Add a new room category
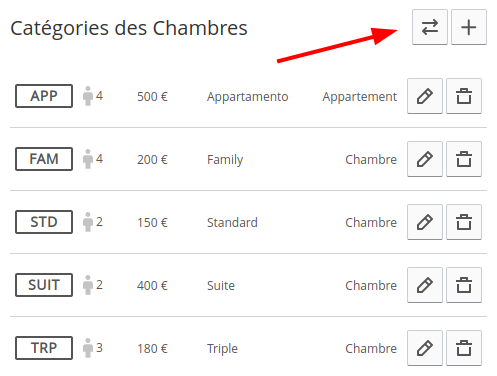This screenshot has width=497, height=376. [469, 27]
